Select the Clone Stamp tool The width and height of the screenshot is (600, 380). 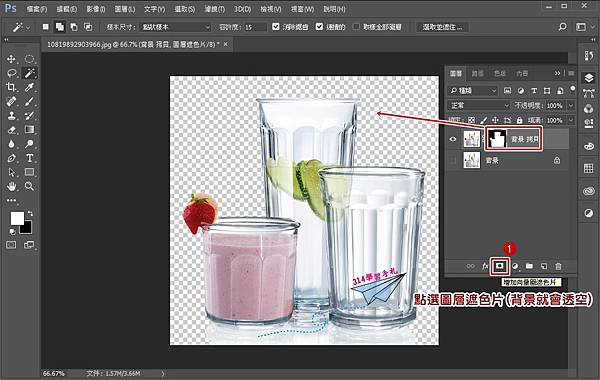(x=11, y=116)
